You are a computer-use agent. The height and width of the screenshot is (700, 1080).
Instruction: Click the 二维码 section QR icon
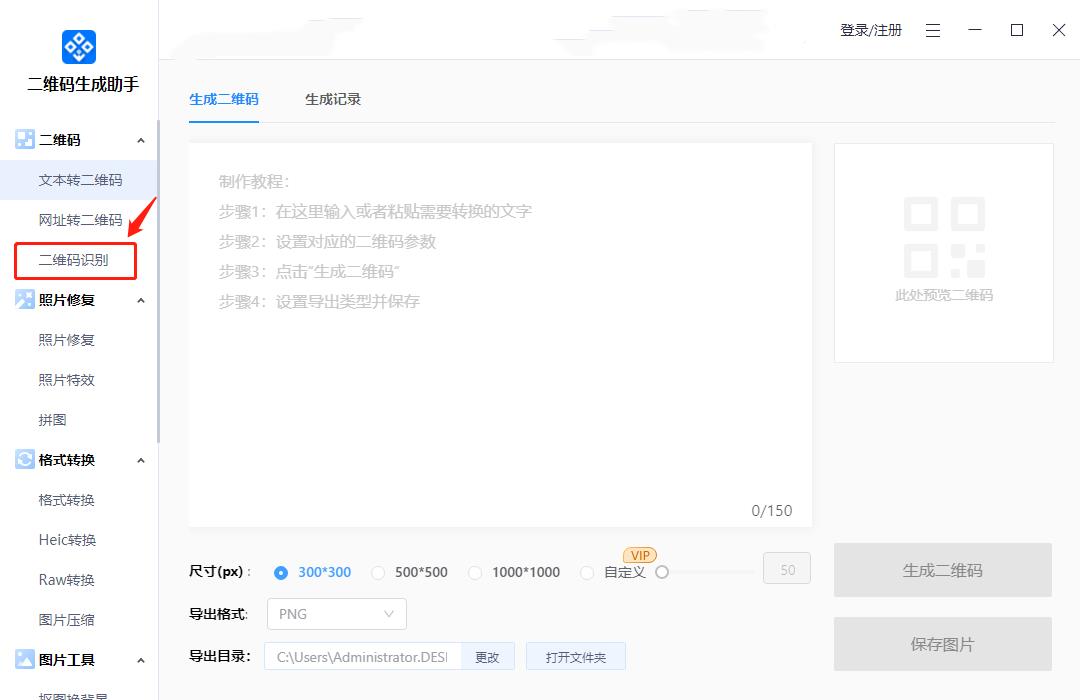click(25, 140)
